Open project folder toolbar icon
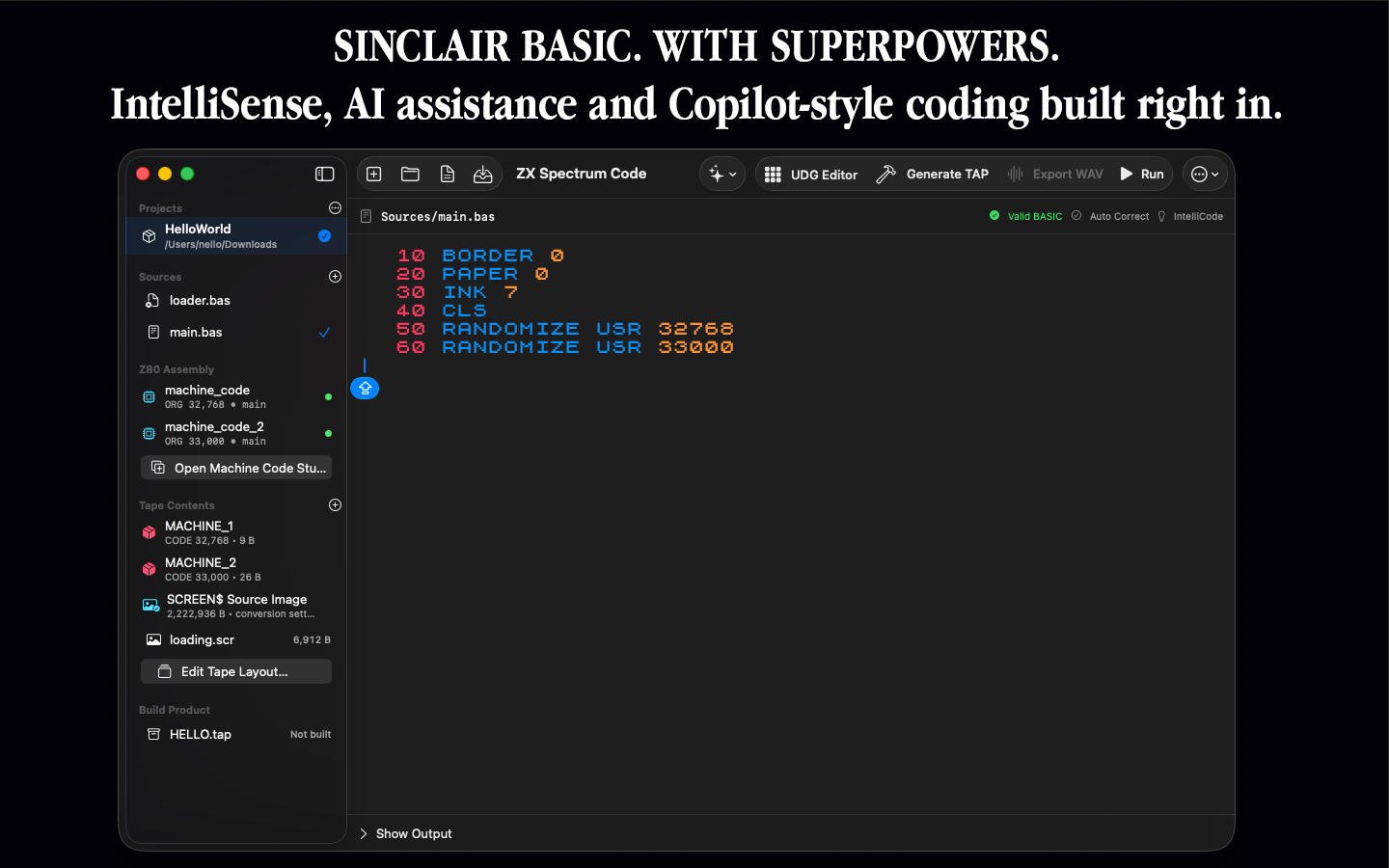The width and height of the screenshot is (1389, 868). (x=410, y=174)
